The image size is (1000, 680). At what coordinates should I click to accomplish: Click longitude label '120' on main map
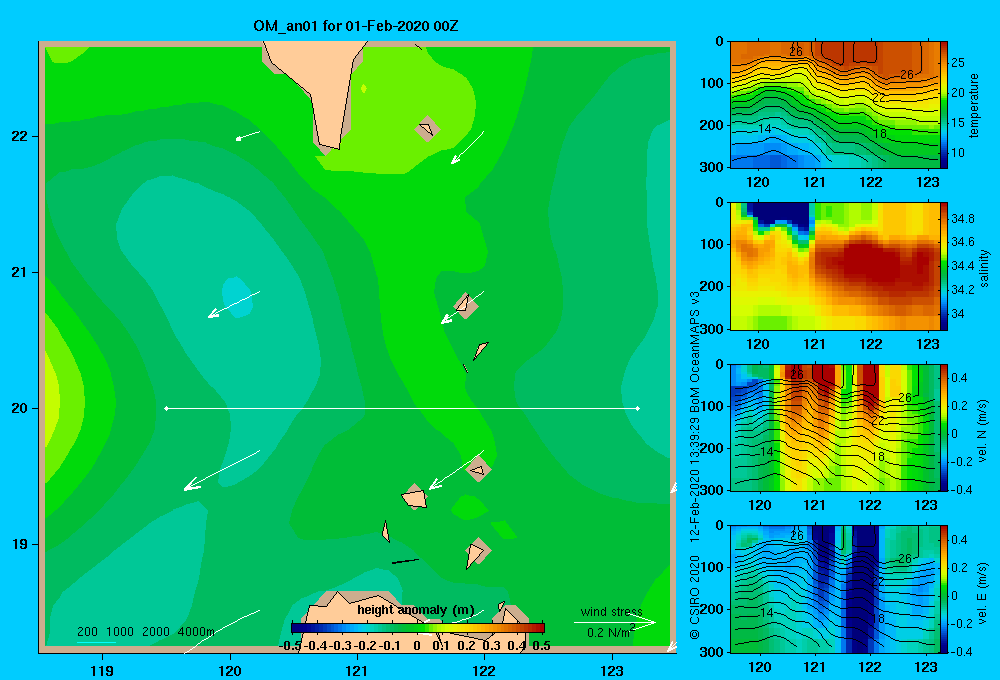[230, 670]
